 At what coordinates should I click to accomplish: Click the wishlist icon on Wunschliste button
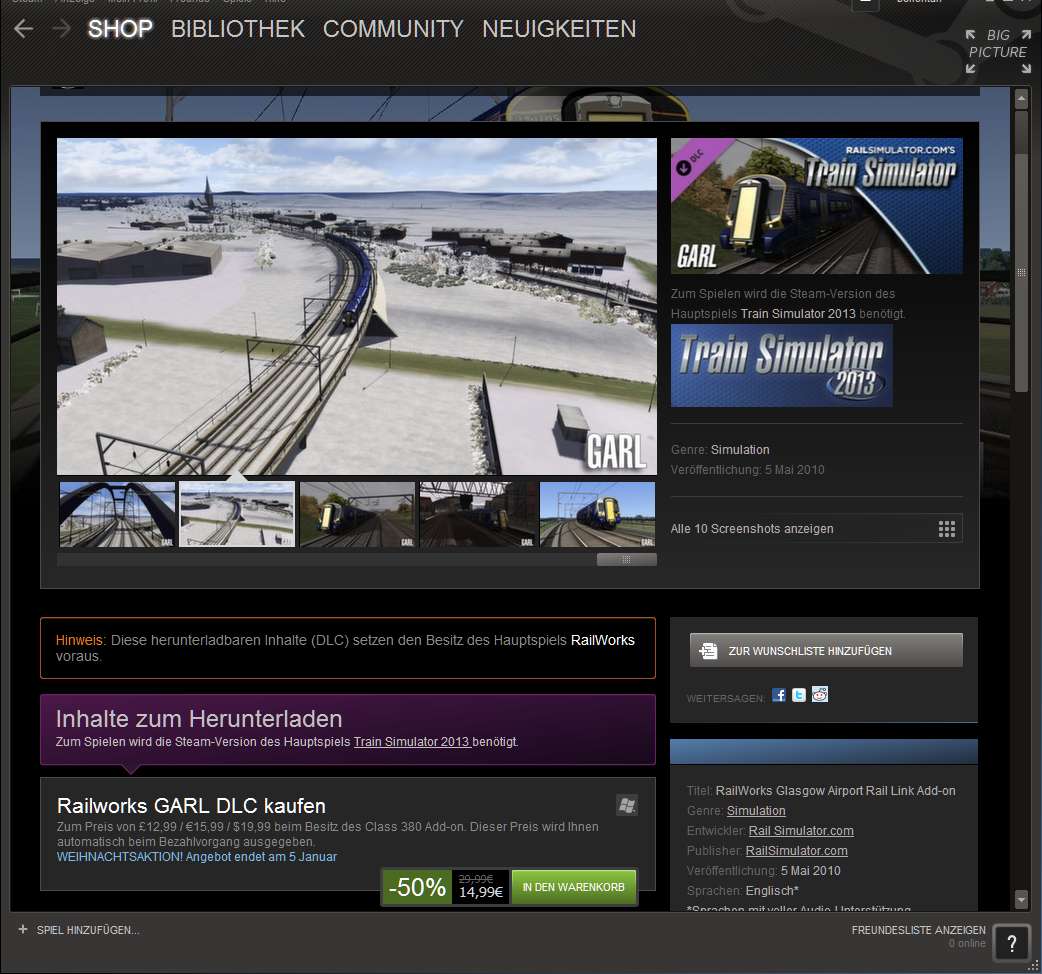tap(708, 650)
